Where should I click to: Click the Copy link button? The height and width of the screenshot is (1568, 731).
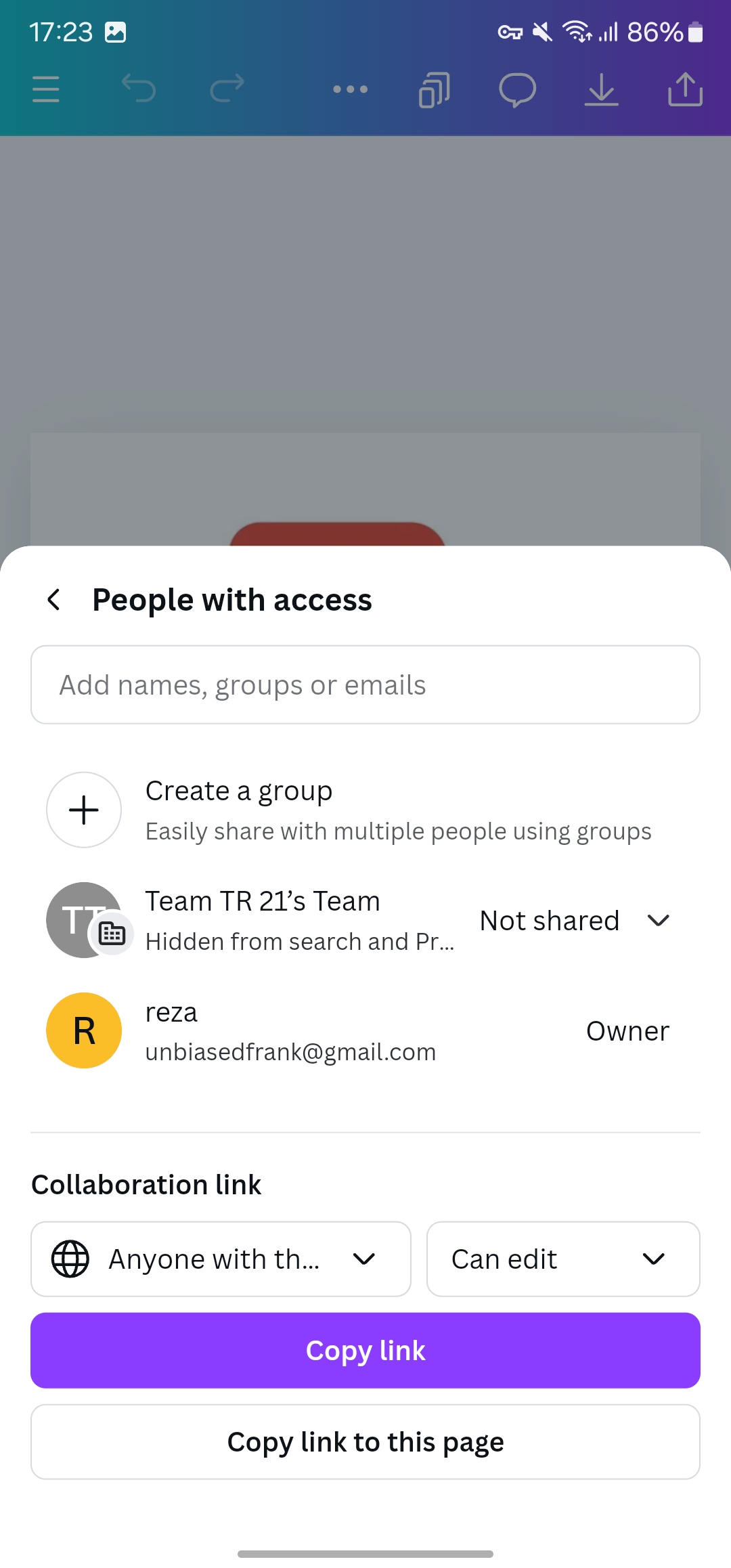click(x=365, y=1351)
